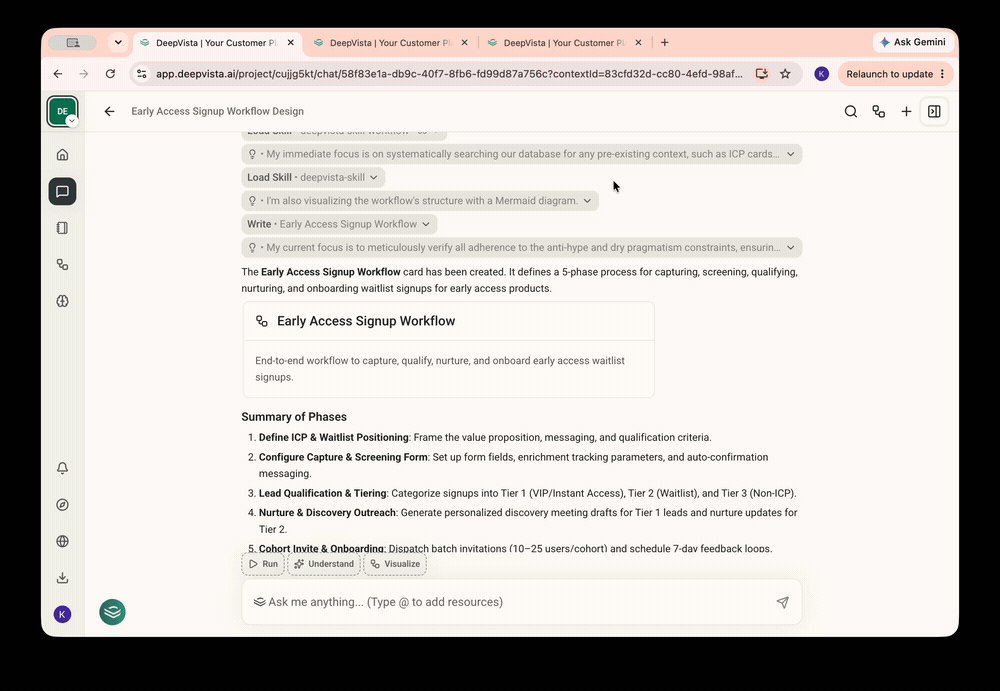Close the first DeepVista tab
Viewport: 1000px width, 691px height.
tap(291, 43)
